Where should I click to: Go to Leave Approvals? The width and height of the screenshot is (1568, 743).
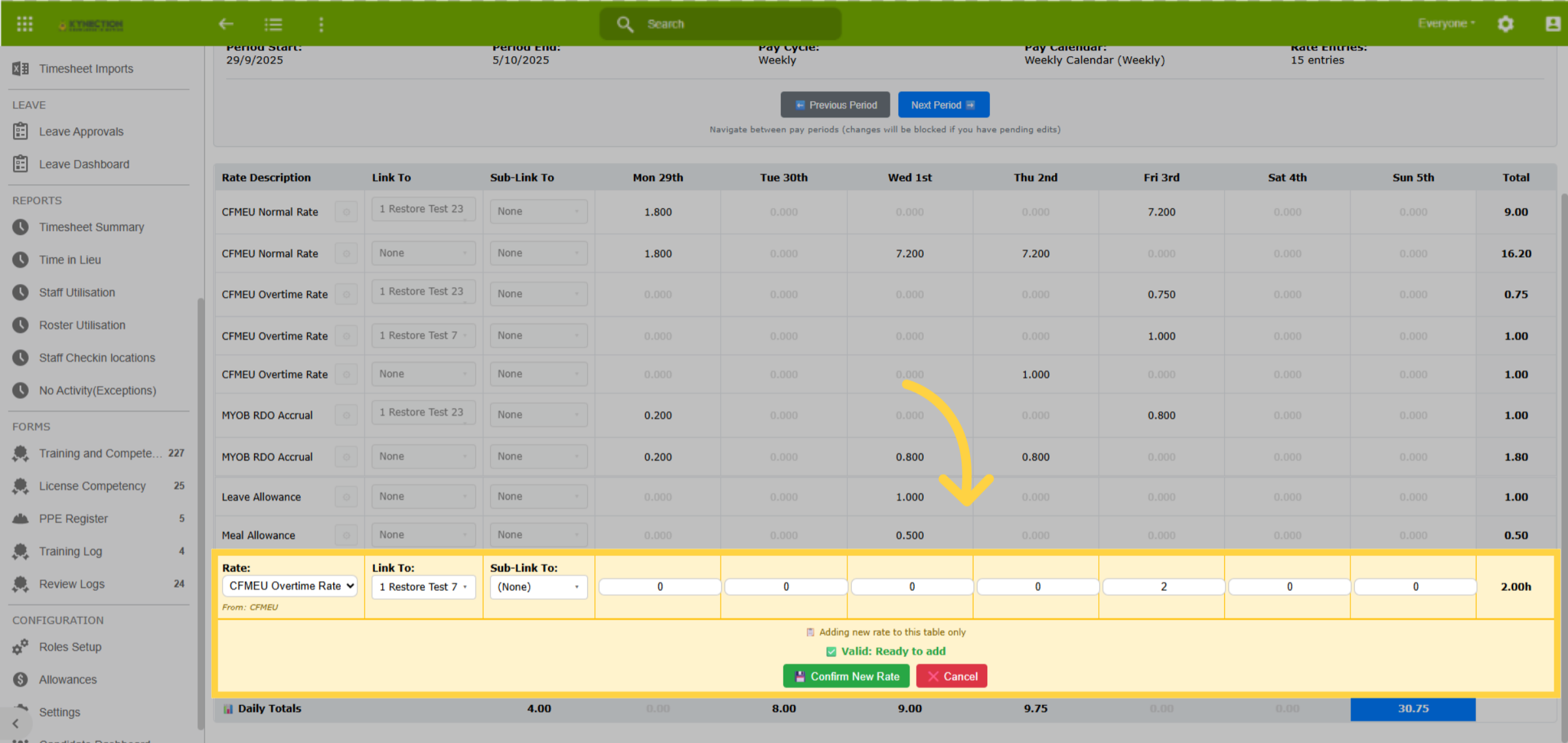click(81, 132)
